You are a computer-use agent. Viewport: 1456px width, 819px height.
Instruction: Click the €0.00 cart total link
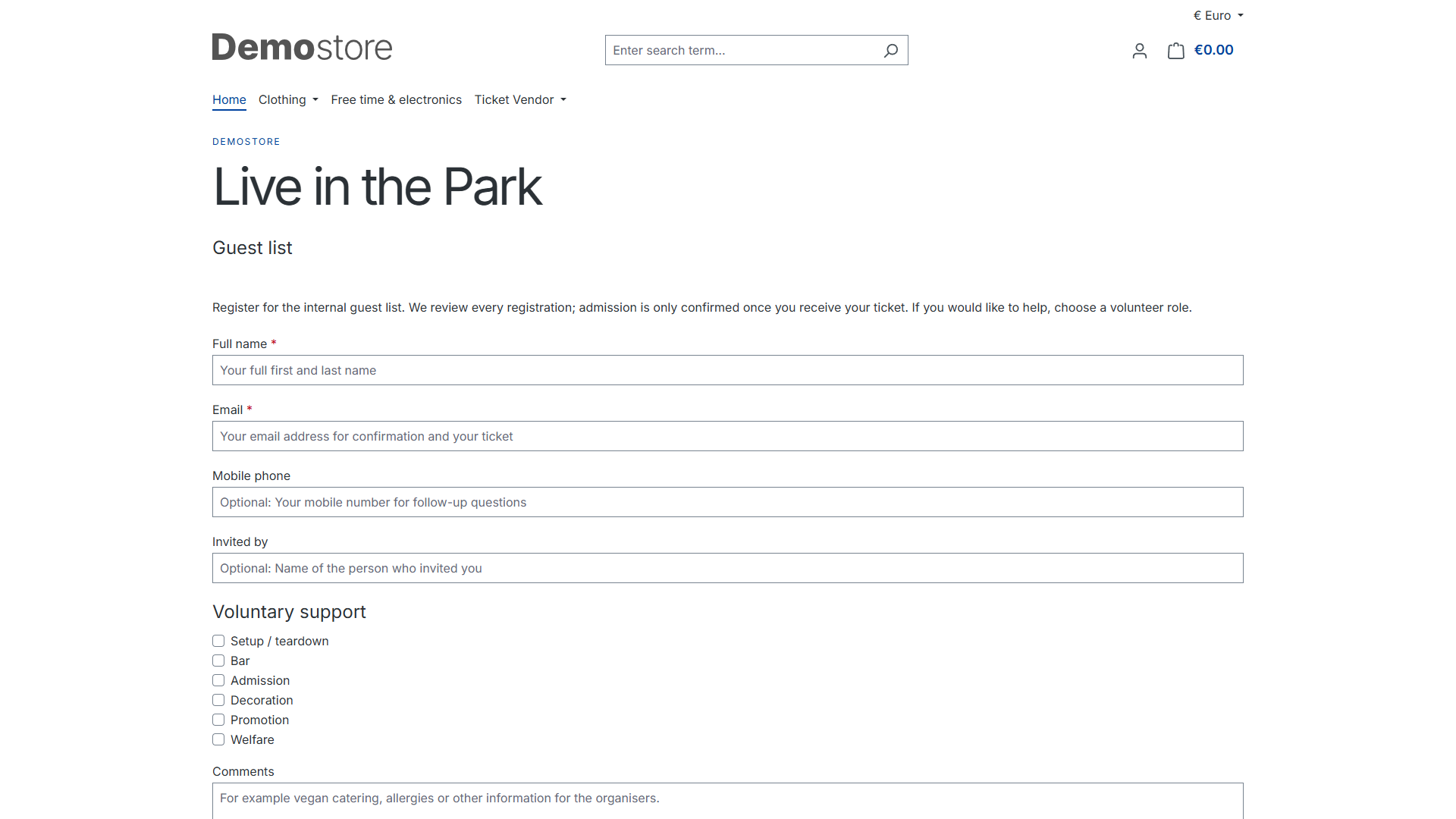(x=1213, y=50)
